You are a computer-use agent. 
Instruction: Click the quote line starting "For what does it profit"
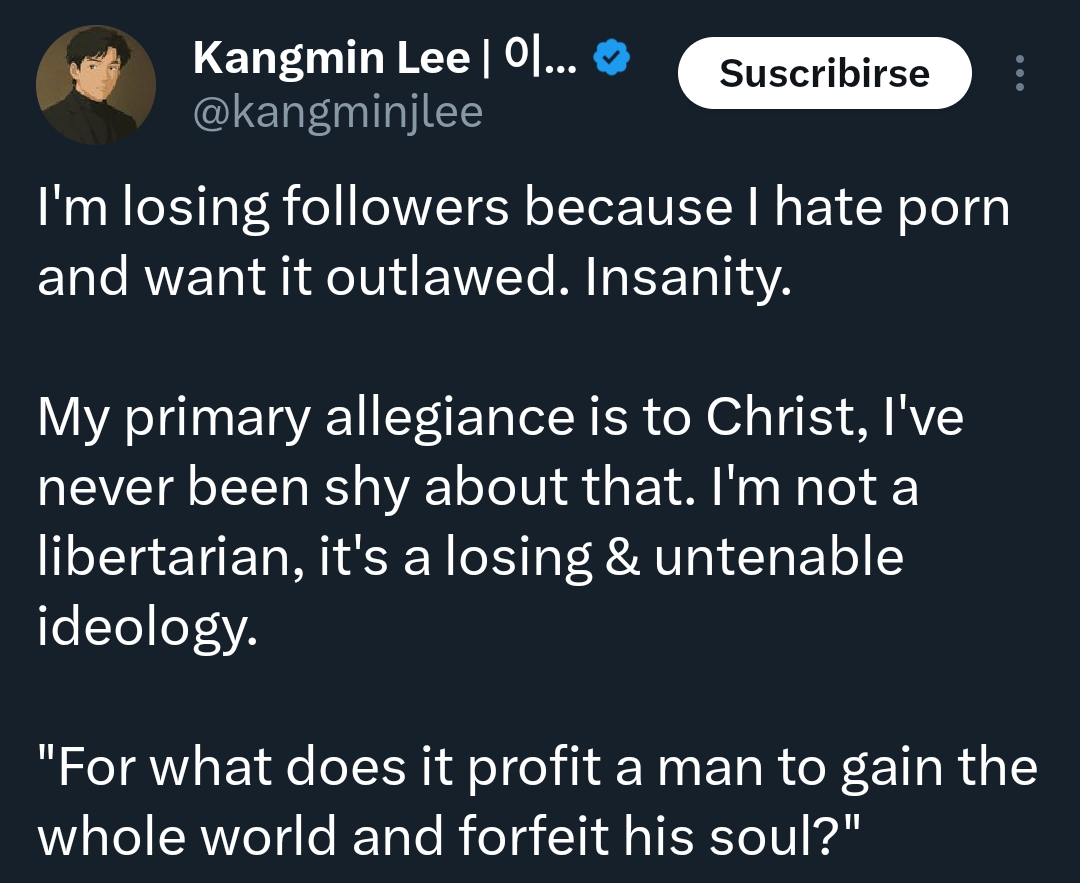click(537, 767)
